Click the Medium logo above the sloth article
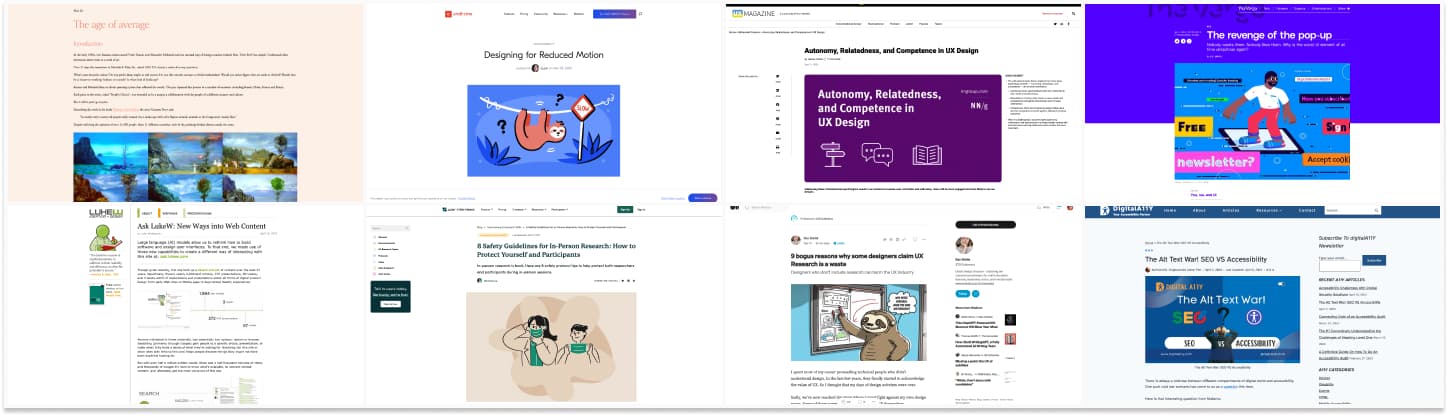 click(x=735, y=207)
